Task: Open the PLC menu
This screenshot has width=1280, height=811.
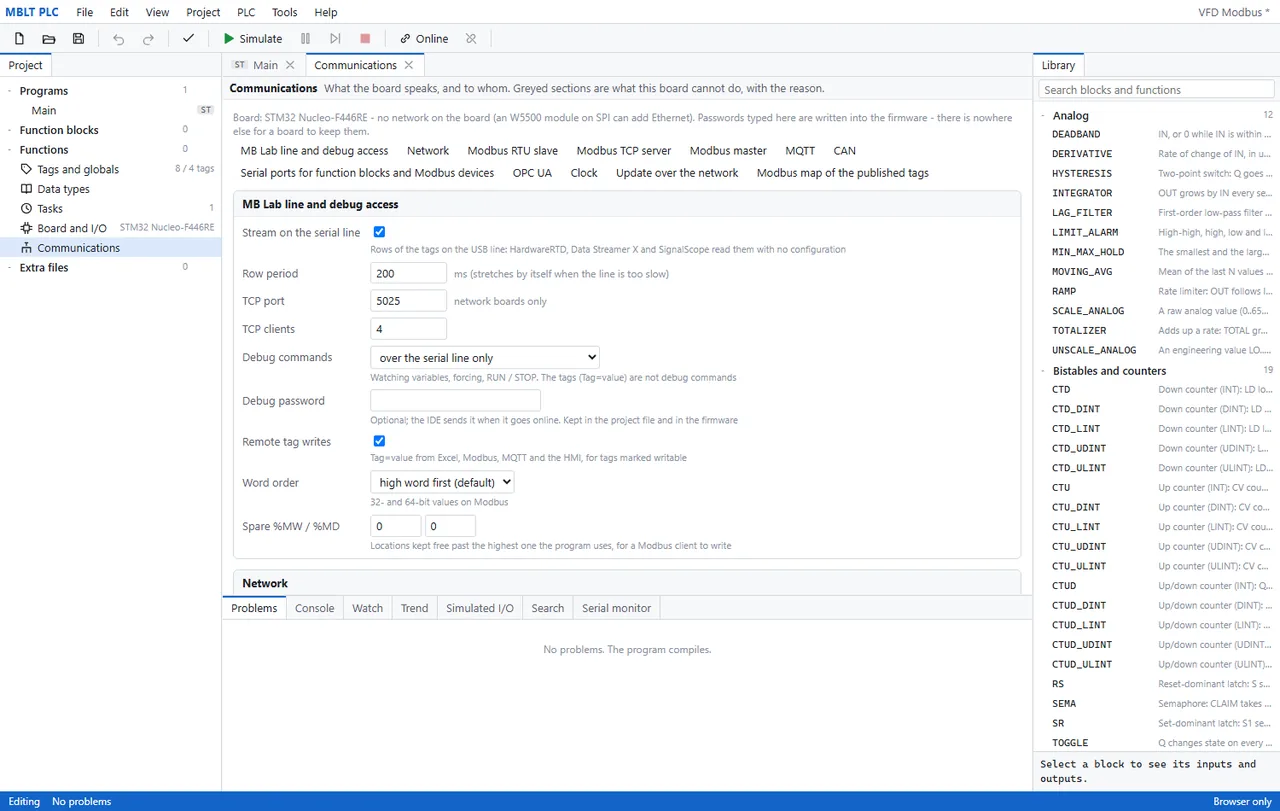Action: (246, 12)
